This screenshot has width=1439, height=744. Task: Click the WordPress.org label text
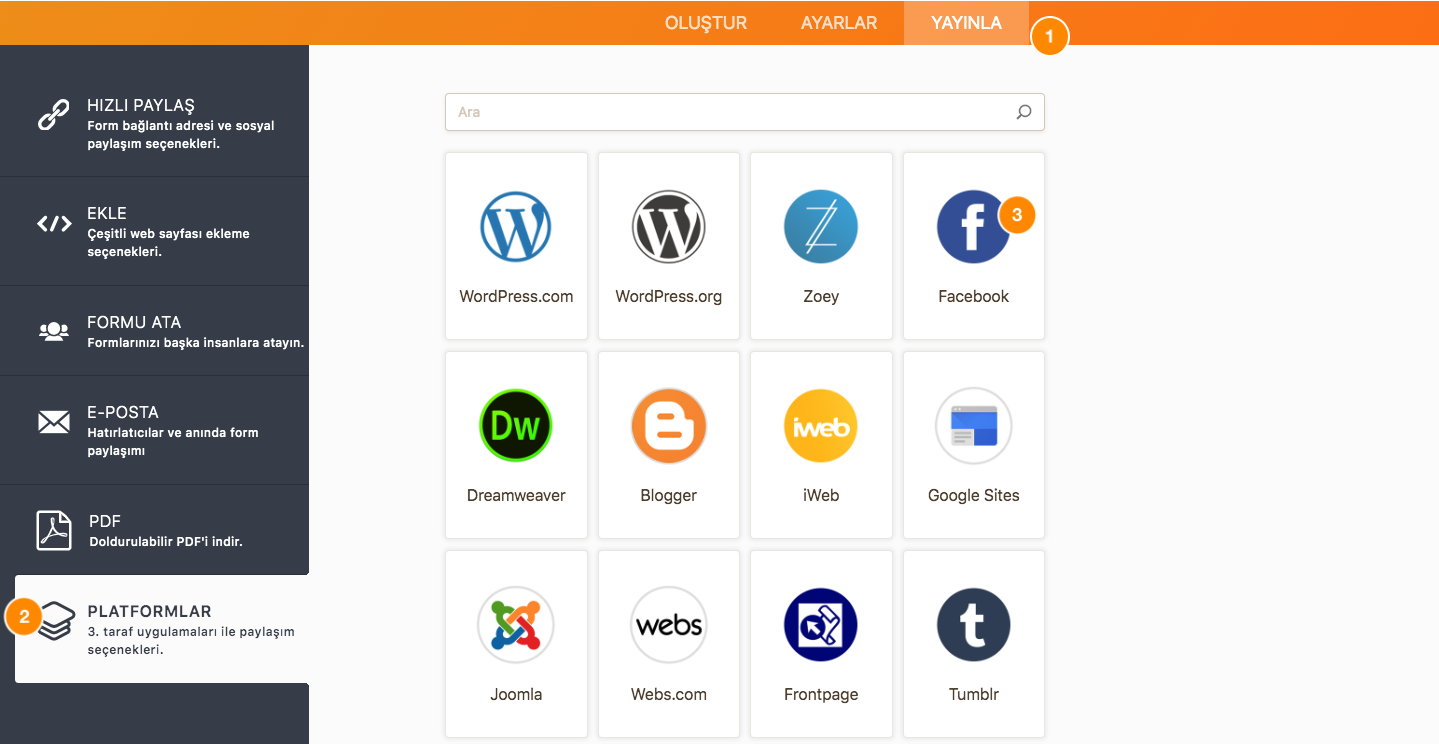click(669, 296)
